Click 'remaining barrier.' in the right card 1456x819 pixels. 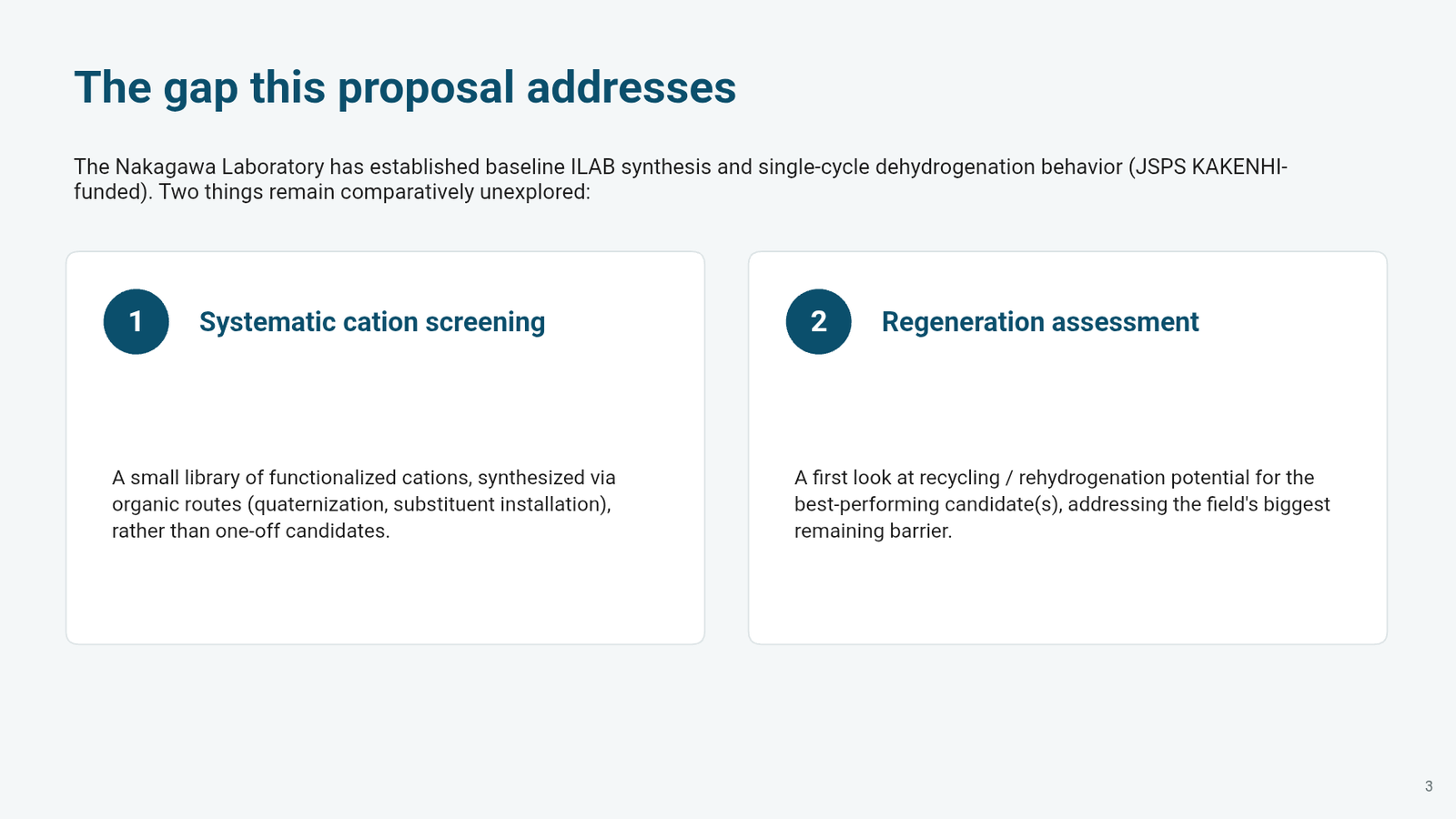[873, 531]
